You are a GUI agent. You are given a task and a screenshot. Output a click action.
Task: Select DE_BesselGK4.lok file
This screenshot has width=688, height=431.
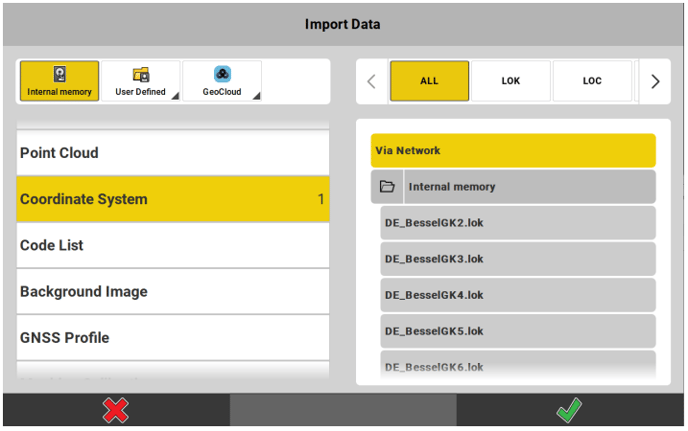[518, 295]
